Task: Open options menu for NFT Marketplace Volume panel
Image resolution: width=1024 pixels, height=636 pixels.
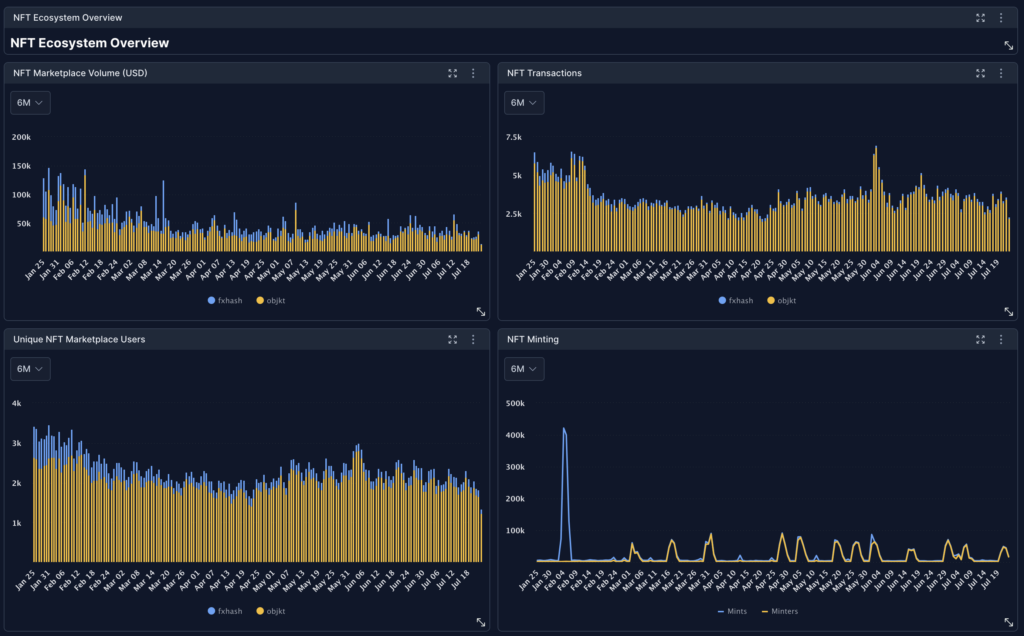Action: [473, 73]
